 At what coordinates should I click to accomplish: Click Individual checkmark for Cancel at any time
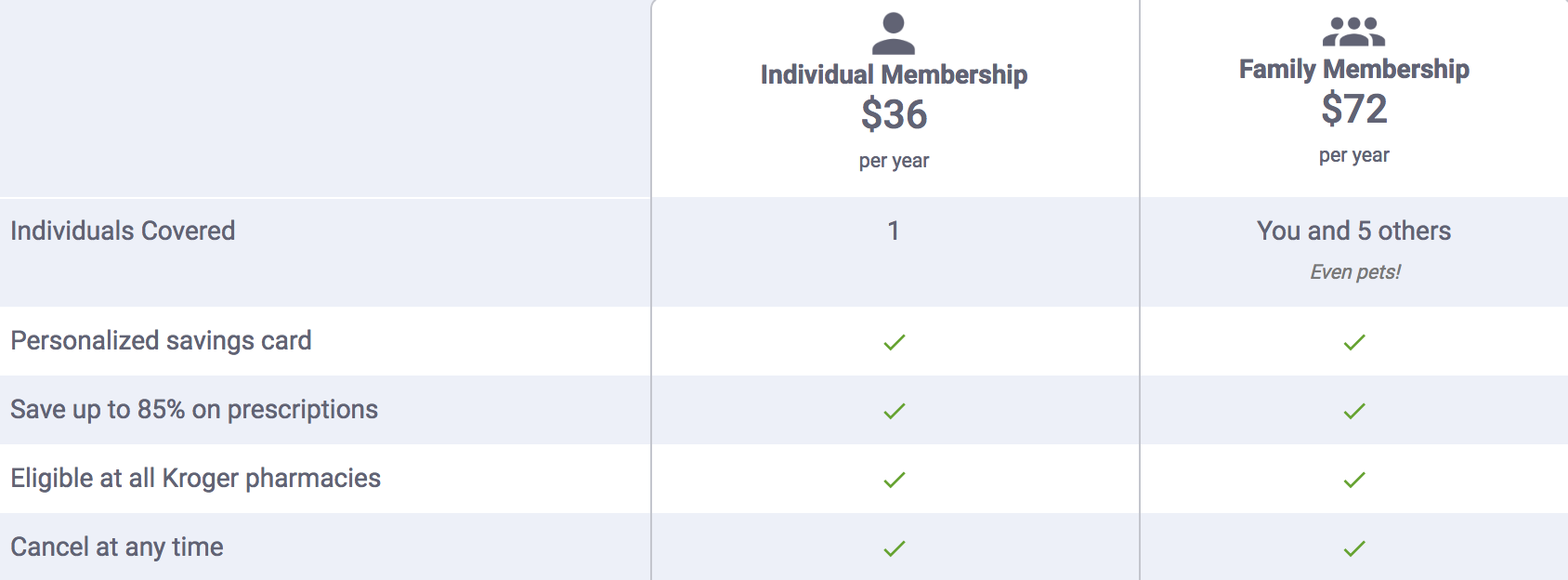tap(894, 548)
